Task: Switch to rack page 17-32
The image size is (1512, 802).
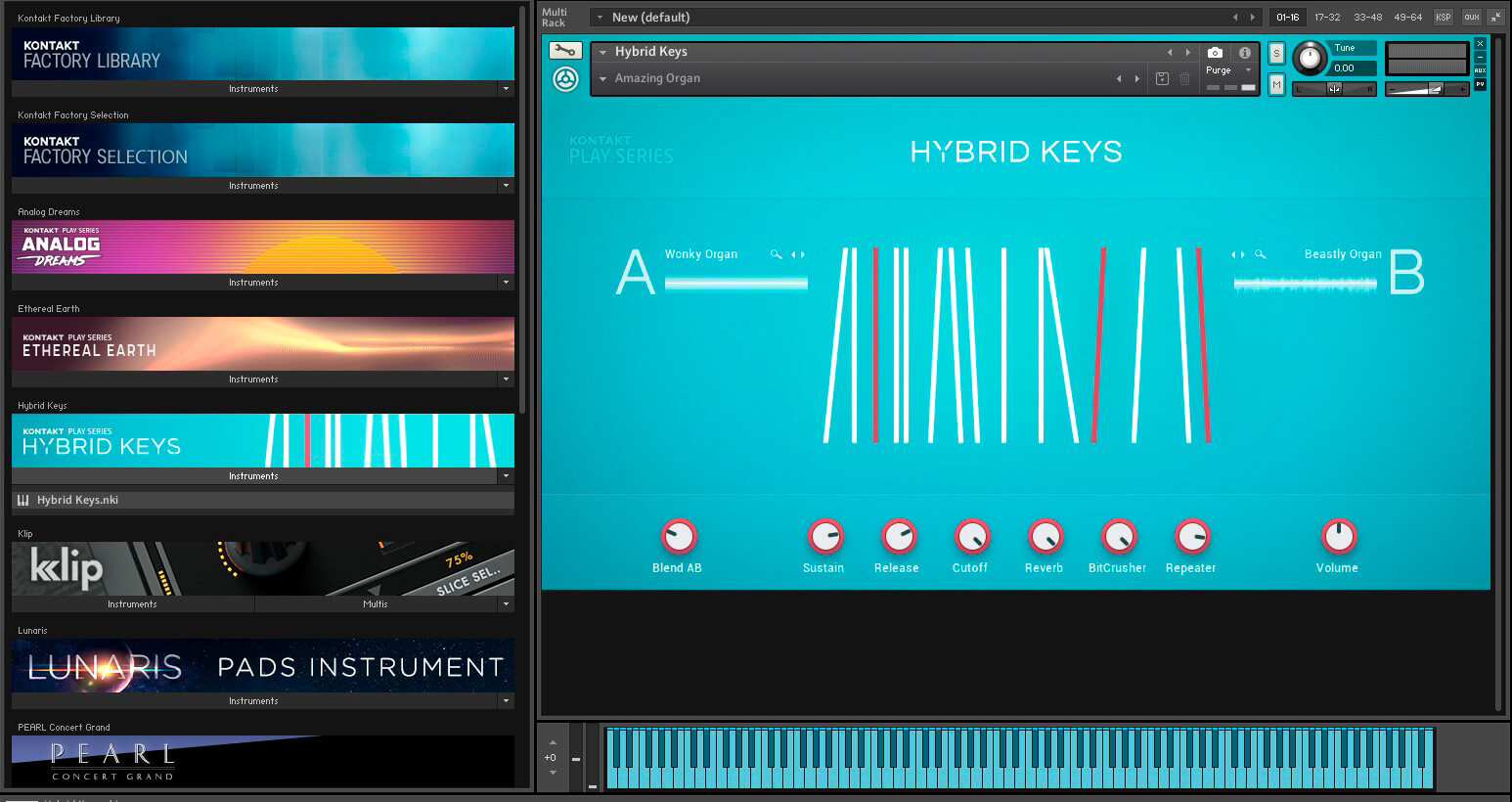Action: tap(1327, 17)
